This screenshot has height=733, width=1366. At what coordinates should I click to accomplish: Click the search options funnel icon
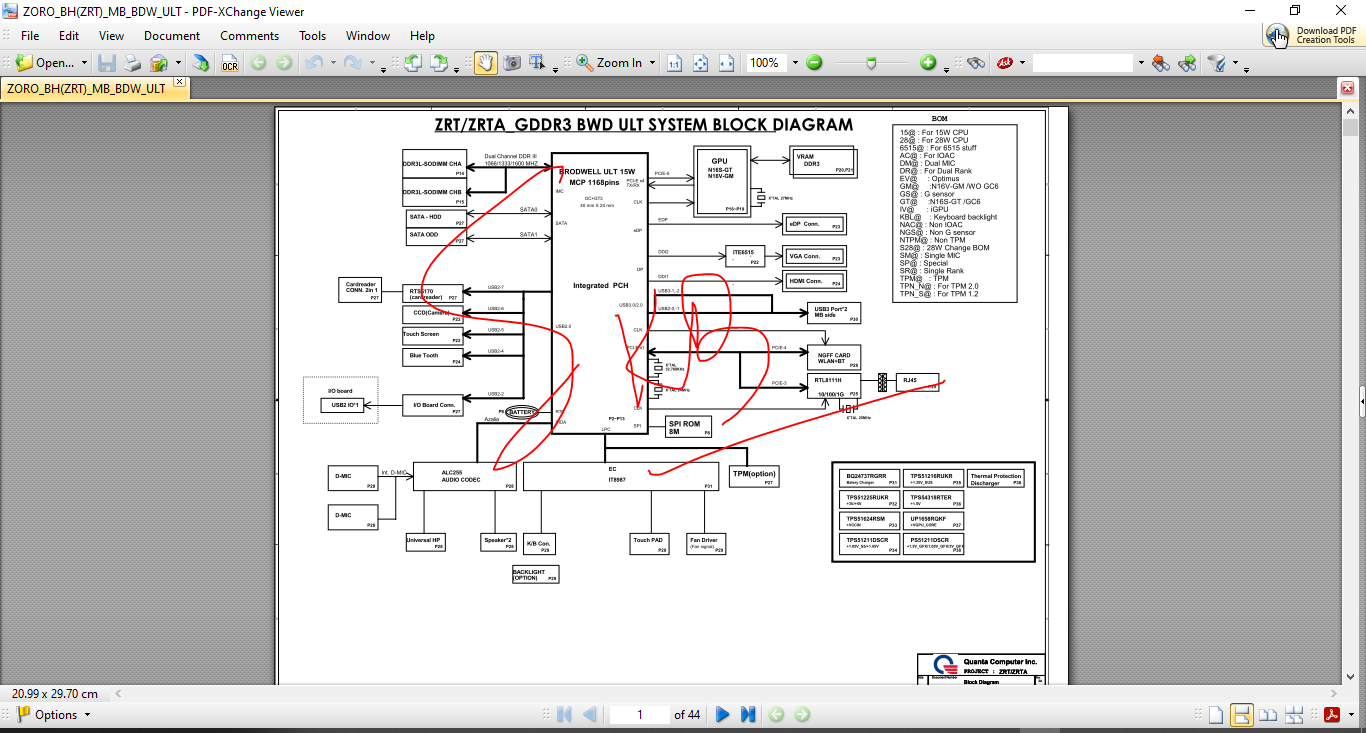1217,63
